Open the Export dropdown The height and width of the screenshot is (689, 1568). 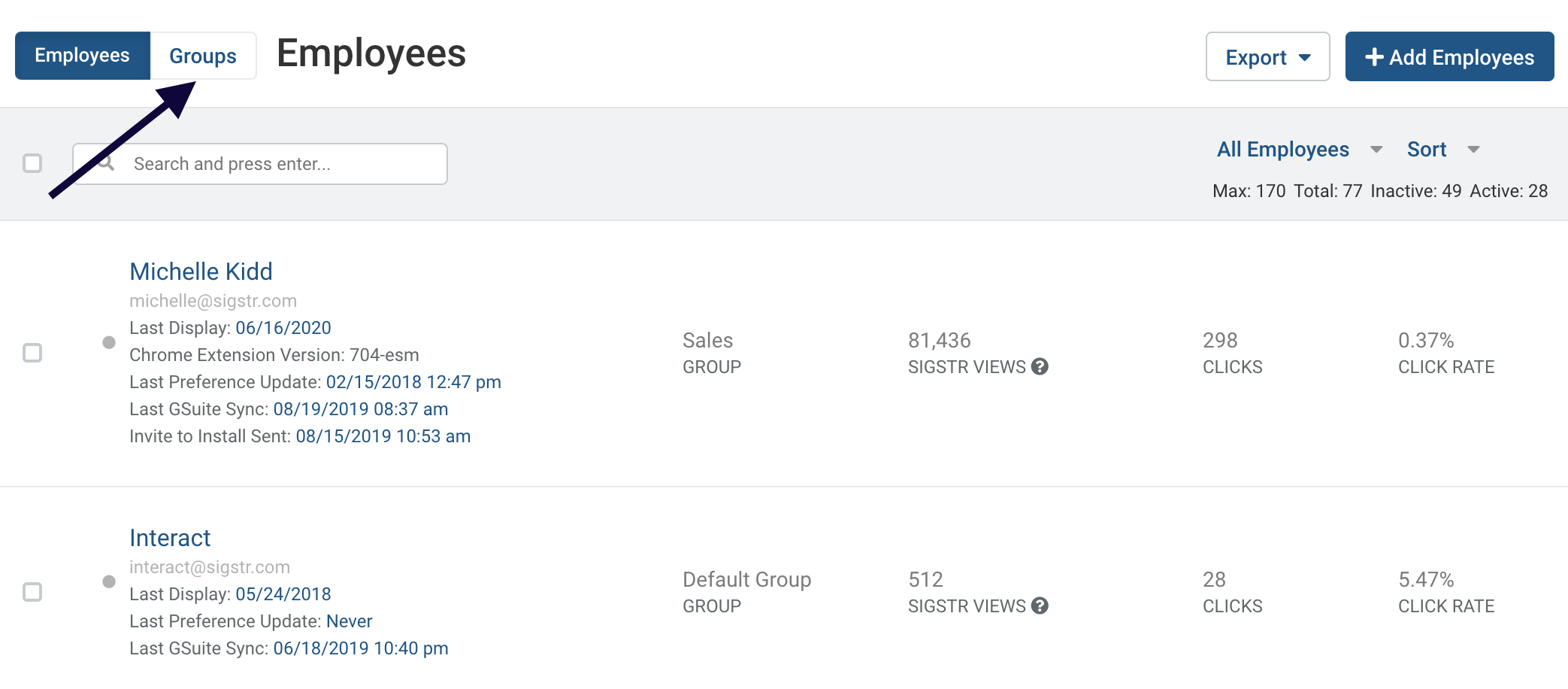pos(1267,56)
